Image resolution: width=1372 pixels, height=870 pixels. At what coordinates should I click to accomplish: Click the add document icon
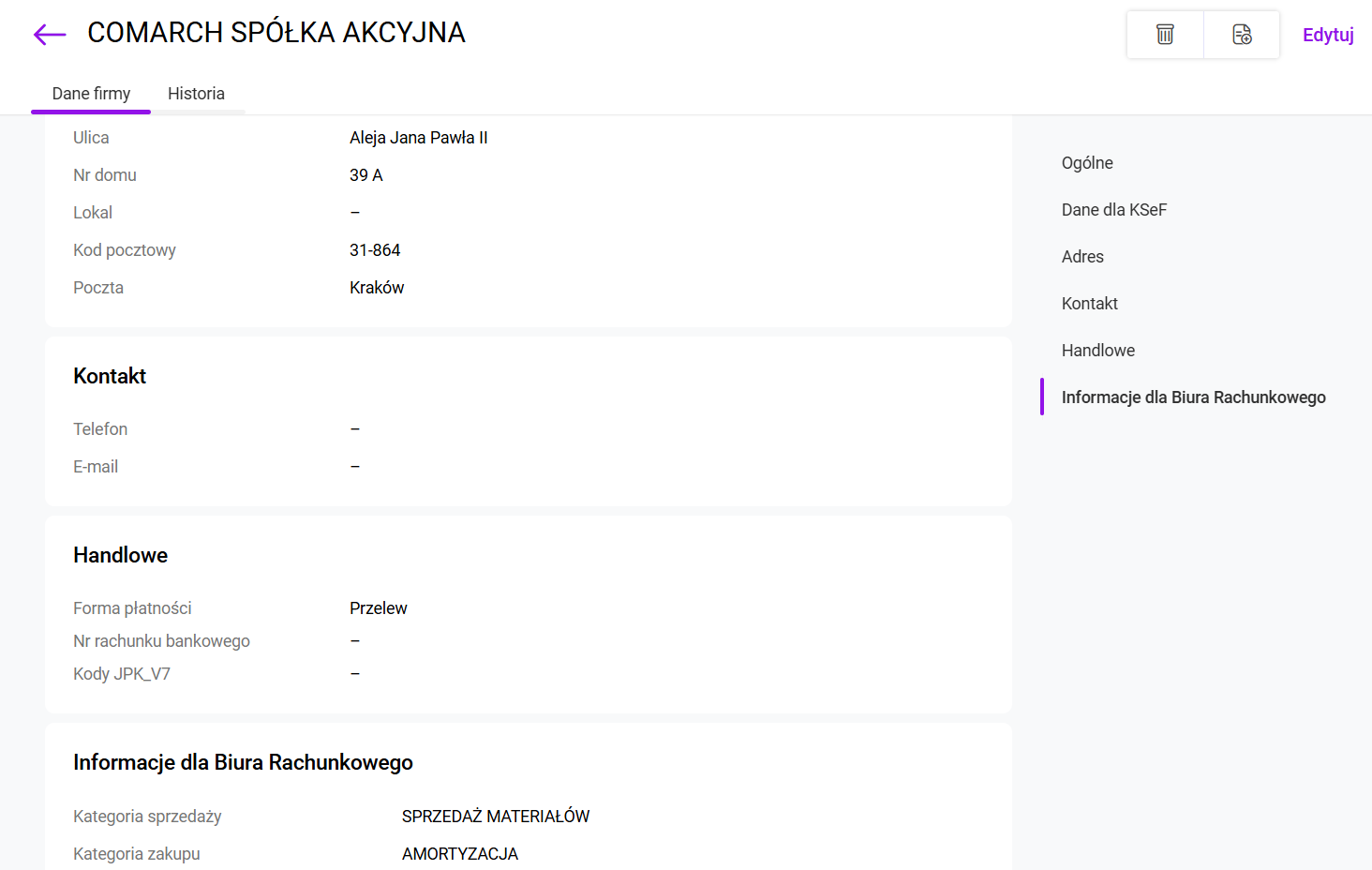(x=1242, y=35)
